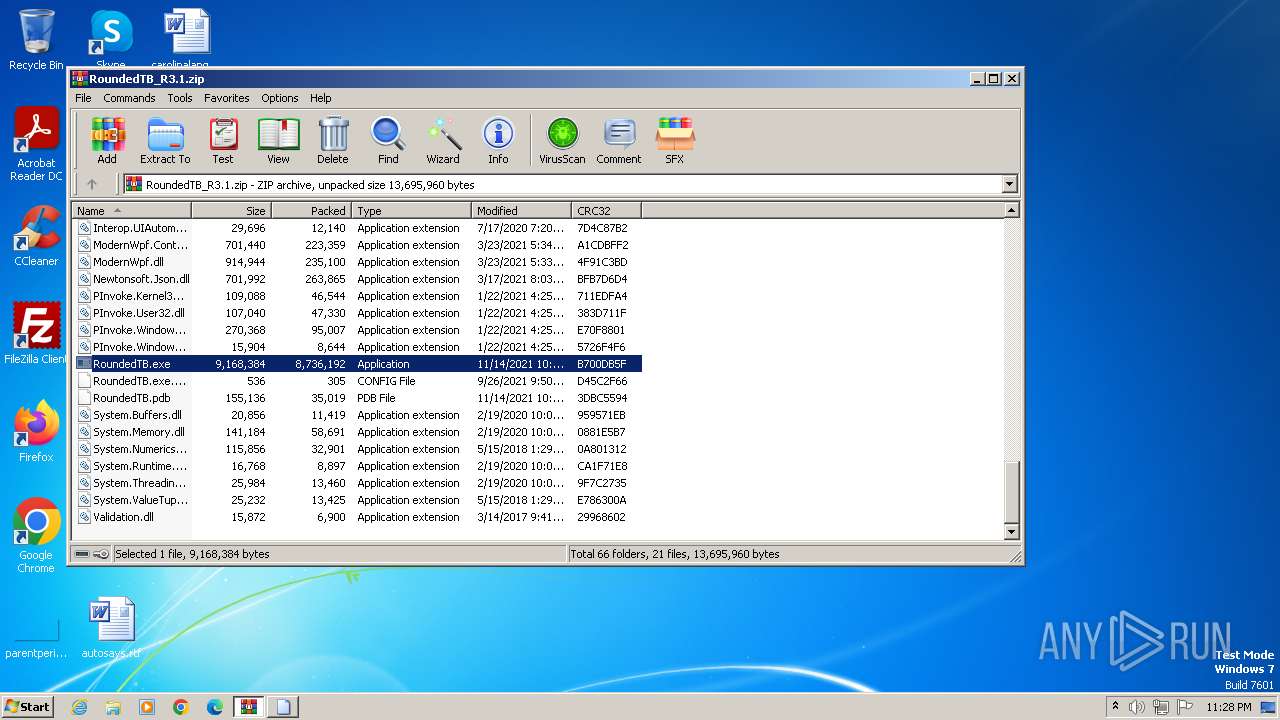
Task: Sort by Modified column header
Action: coord(522,211)
